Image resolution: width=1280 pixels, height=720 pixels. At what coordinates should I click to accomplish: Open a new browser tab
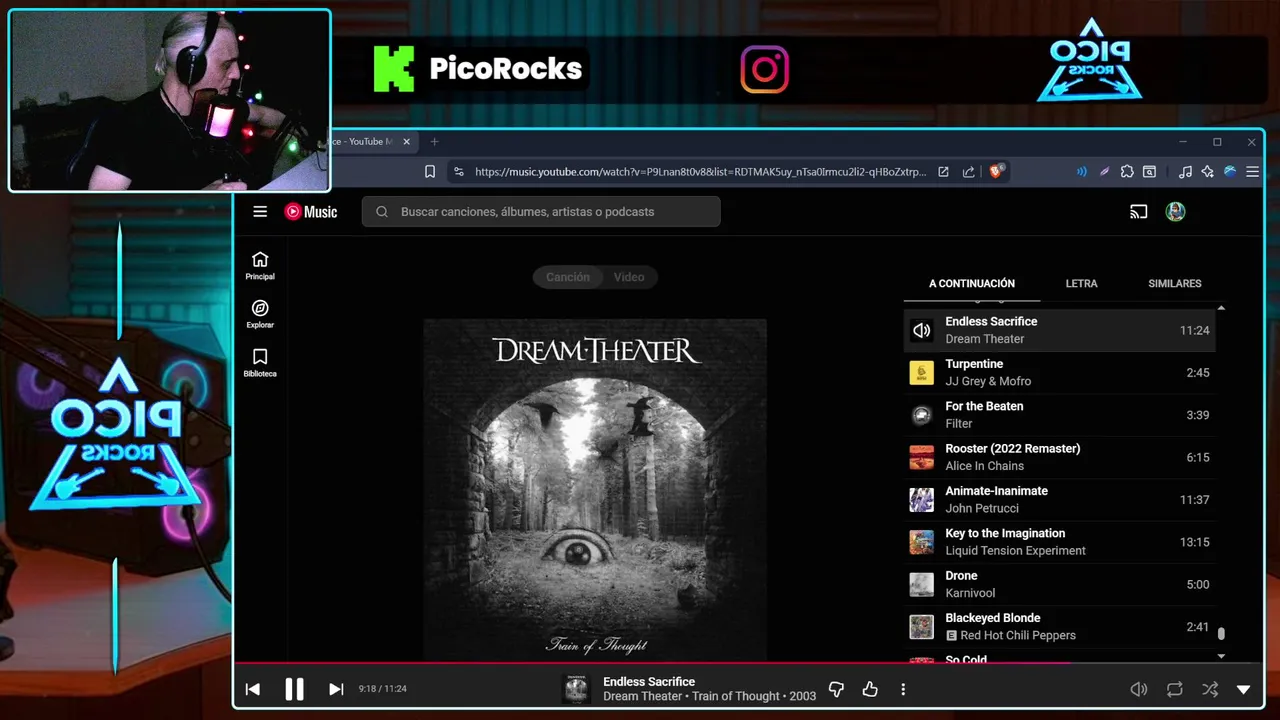coord(434,142)
